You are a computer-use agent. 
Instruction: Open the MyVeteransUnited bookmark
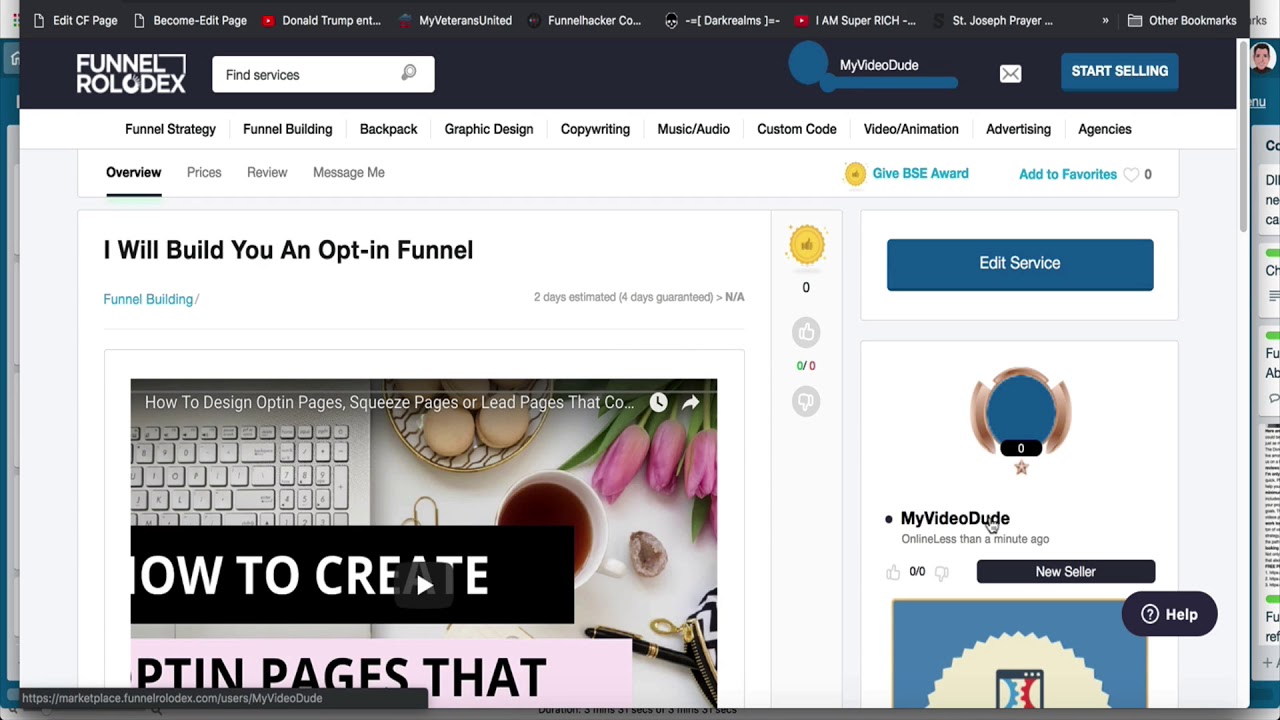pyautogui.click(x=455, y=20)
